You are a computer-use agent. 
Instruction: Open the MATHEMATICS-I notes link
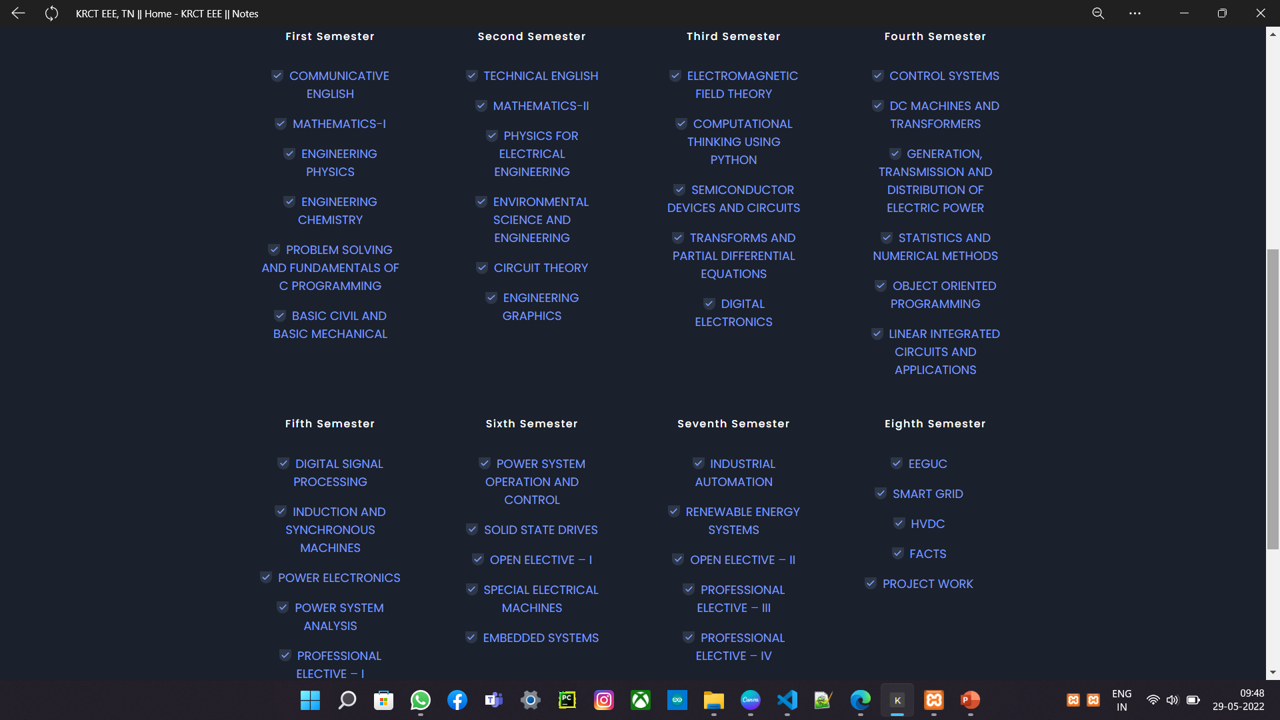tap(339, 124)
